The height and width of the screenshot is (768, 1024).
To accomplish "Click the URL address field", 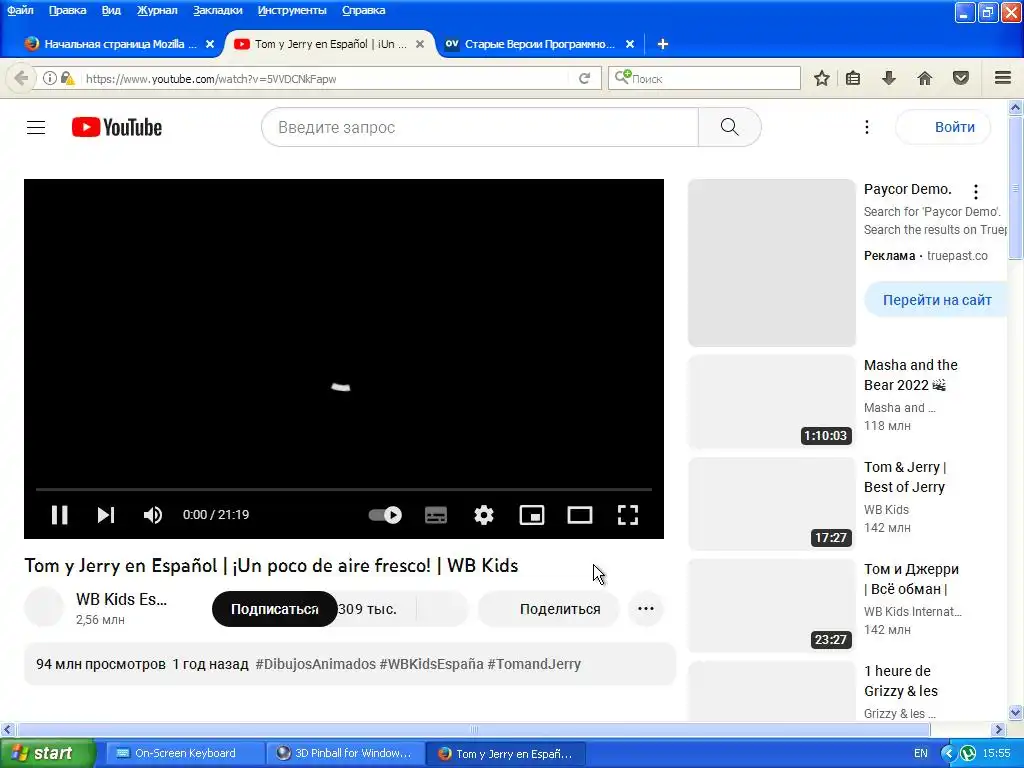I will click(327, 78).
